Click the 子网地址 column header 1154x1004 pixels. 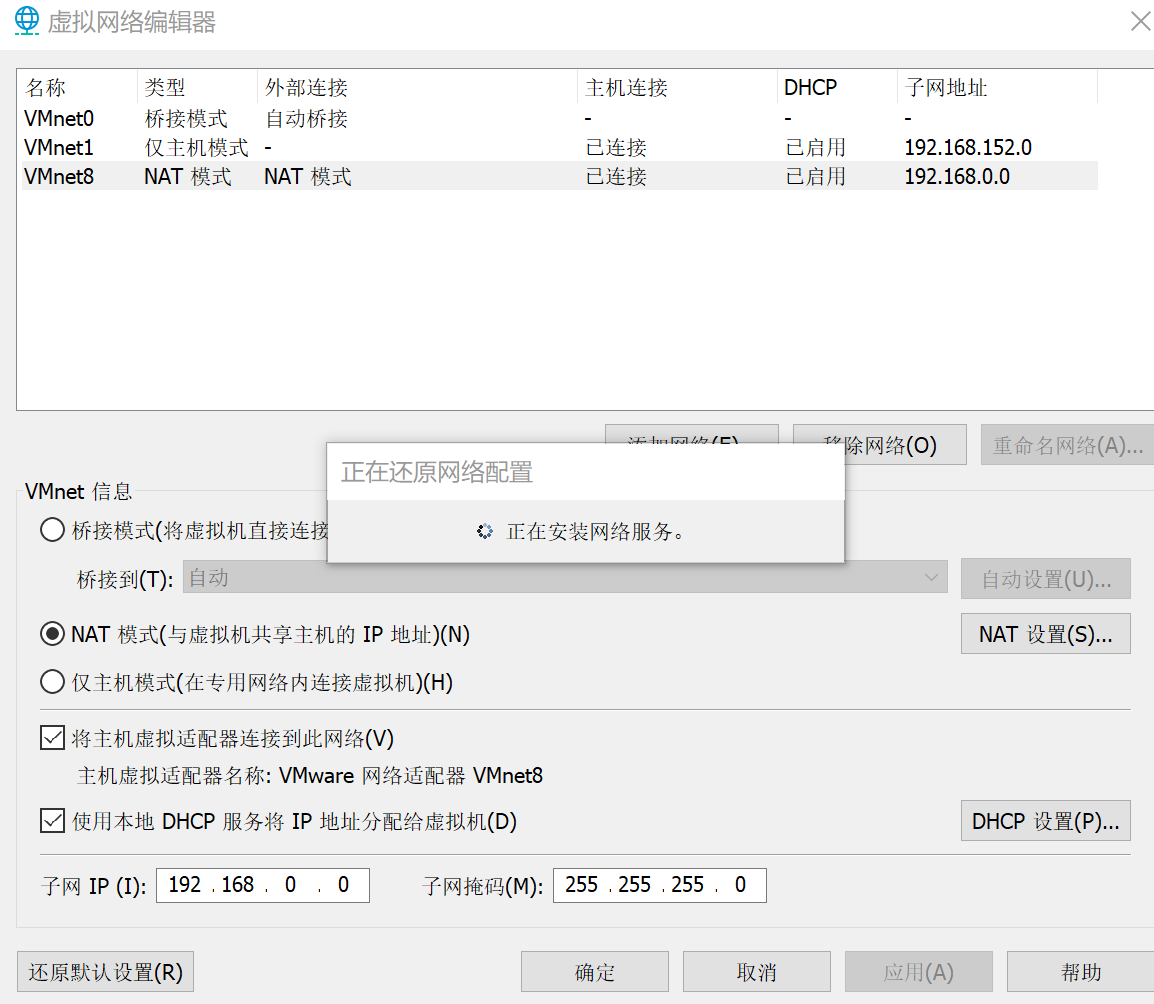[997, 88]
